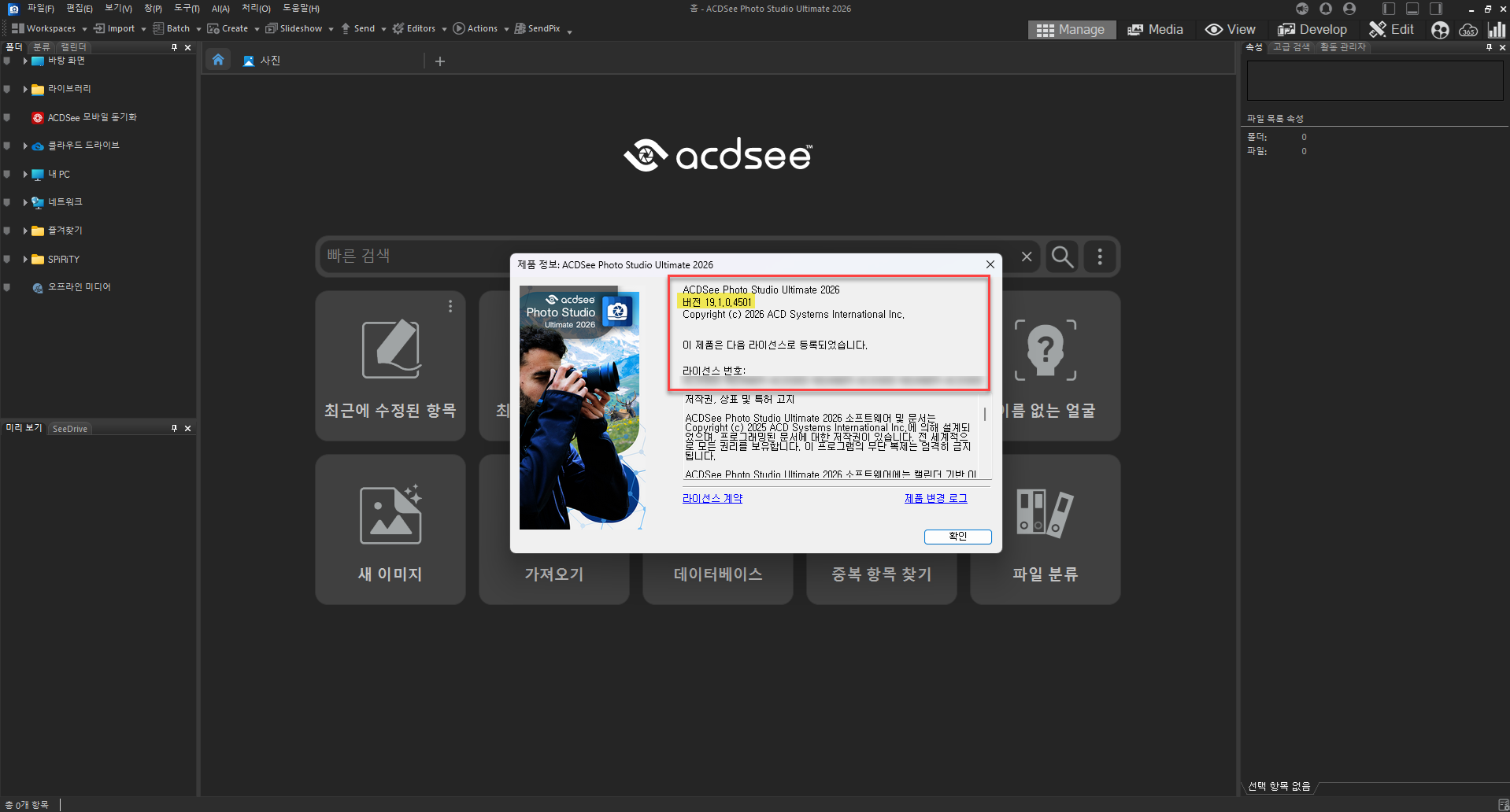Switch to Edit mode

(1391, 30)
